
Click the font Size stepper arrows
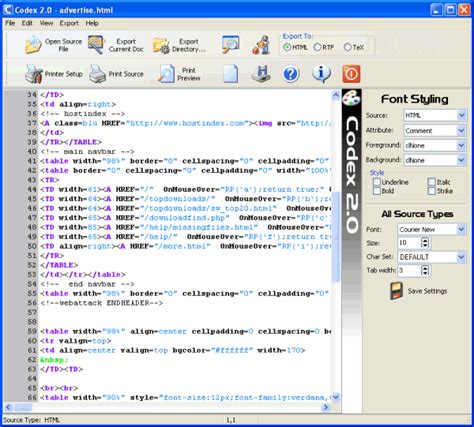[425, 242]
